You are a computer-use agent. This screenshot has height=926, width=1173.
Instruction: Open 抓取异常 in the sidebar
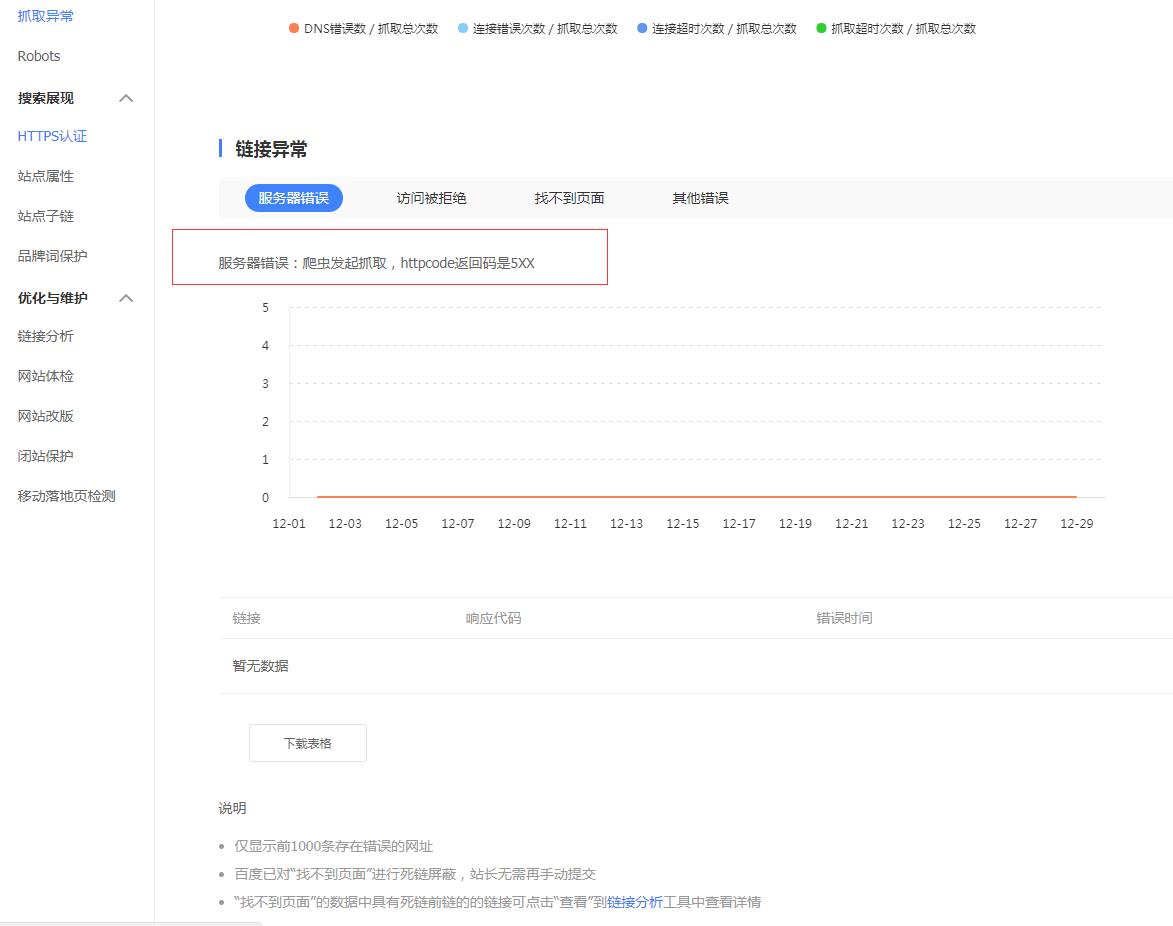click(x=45, y=16)
